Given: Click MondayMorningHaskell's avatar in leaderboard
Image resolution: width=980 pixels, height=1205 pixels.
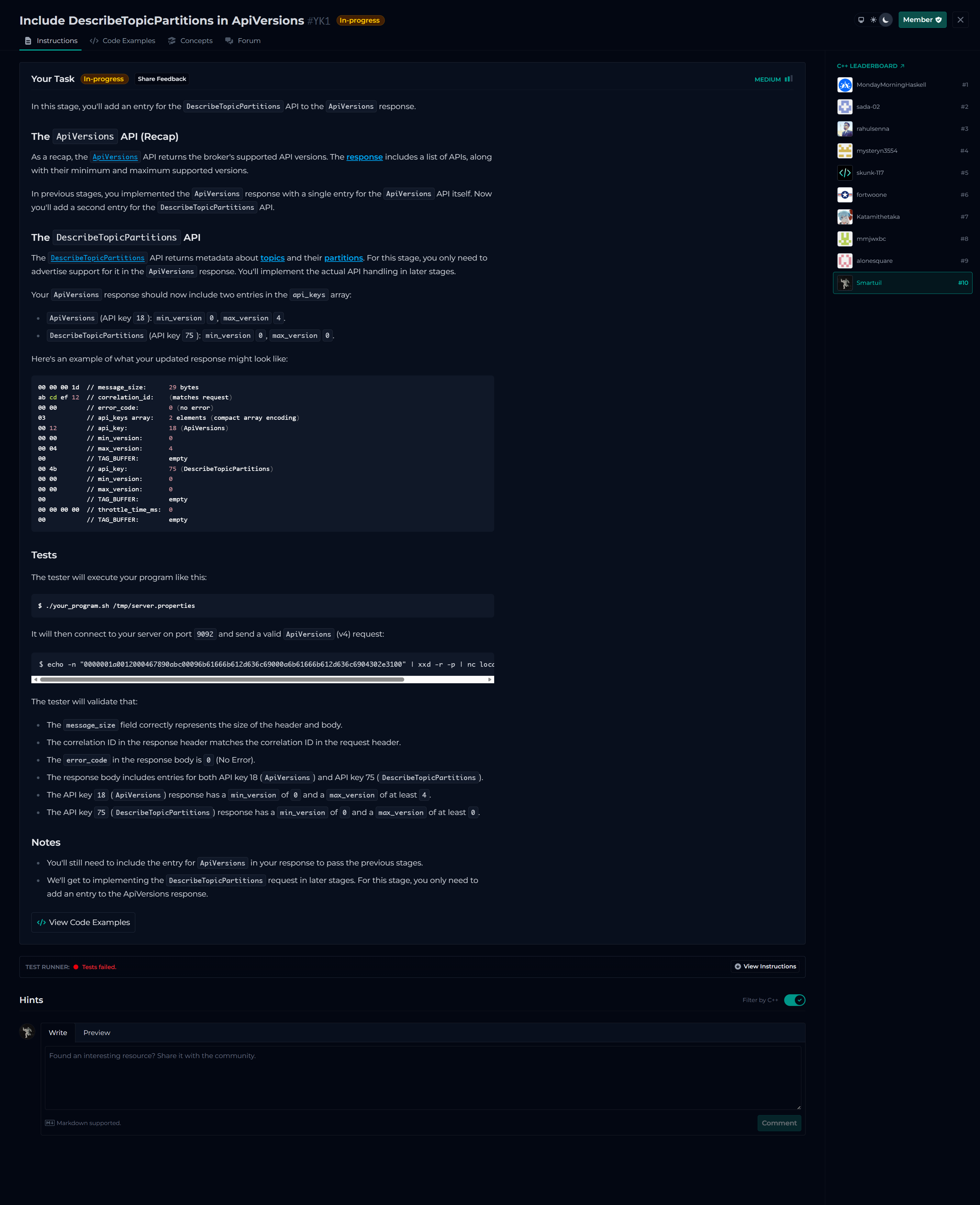Looking at the screenshot, I should tap(844, 85).
